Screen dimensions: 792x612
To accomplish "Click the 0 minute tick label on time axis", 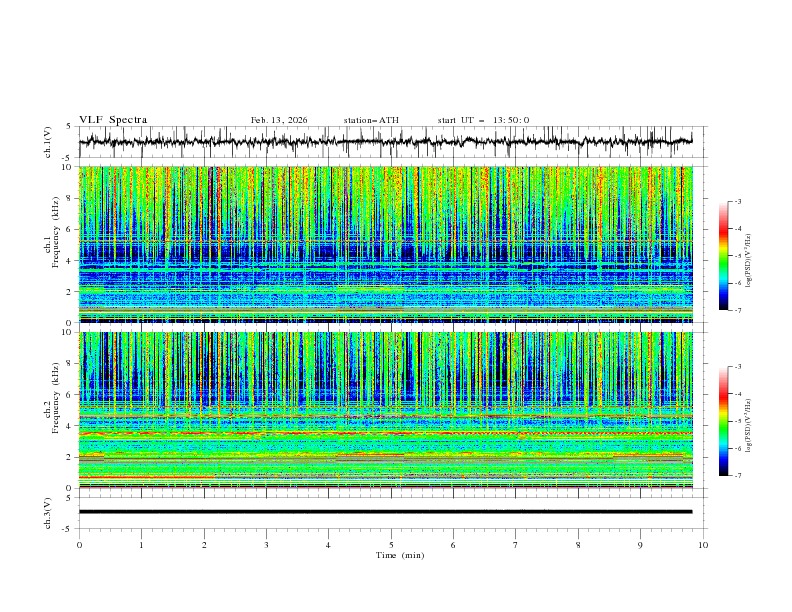I will tap(80, 545).
